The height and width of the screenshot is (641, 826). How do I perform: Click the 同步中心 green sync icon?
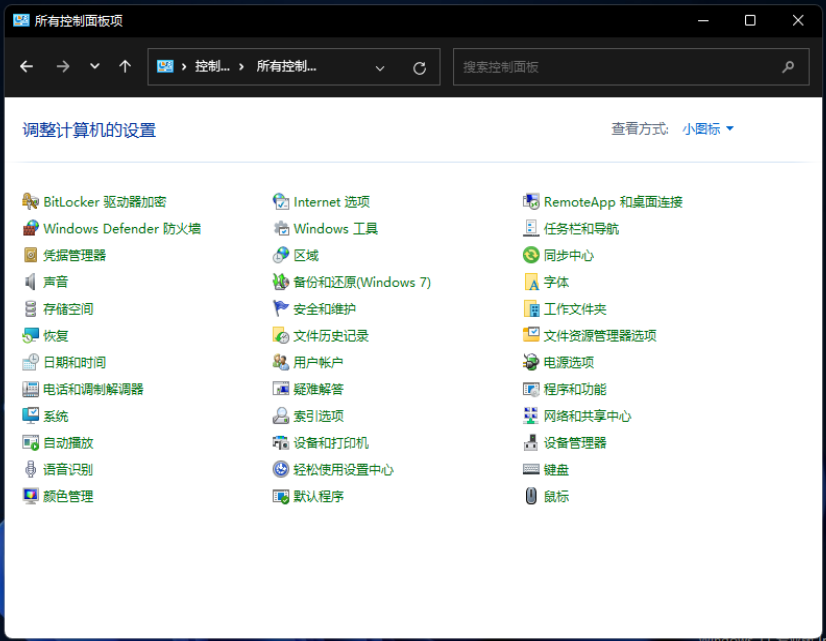point(531,256)
